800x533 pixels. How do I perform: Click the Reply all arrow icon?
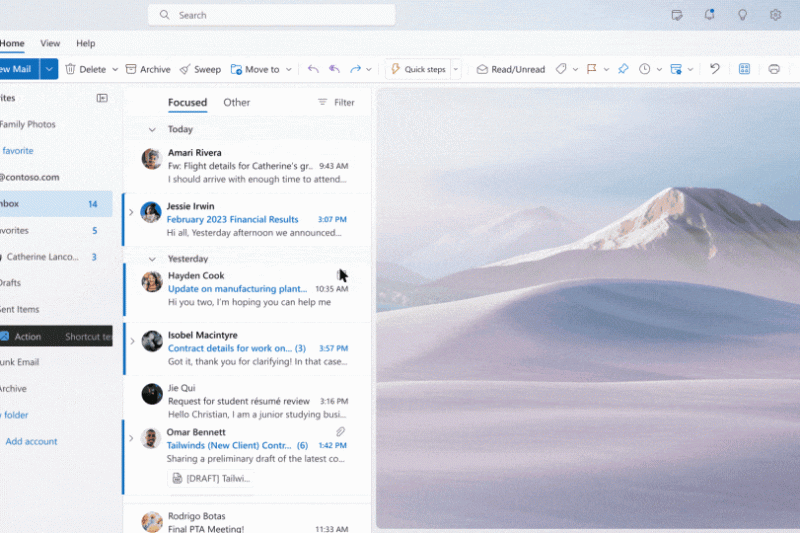[x=334, y=69]
